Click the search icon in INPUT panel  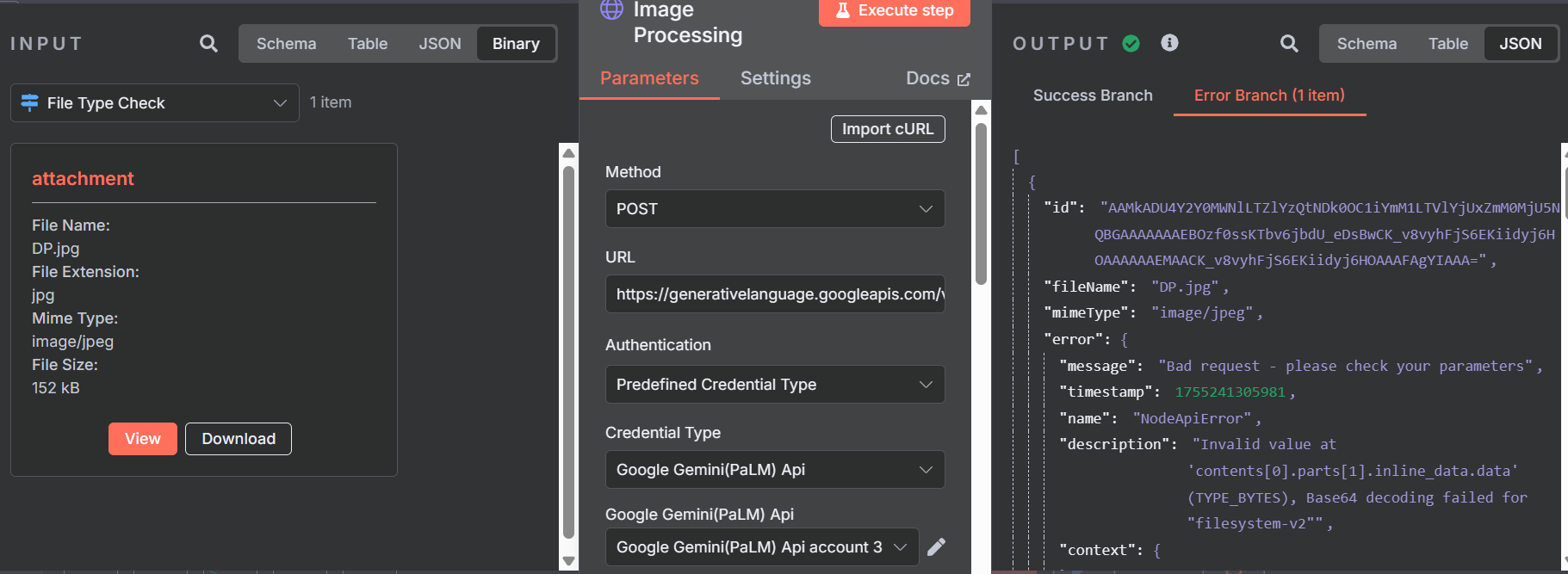tap(208, 44)
